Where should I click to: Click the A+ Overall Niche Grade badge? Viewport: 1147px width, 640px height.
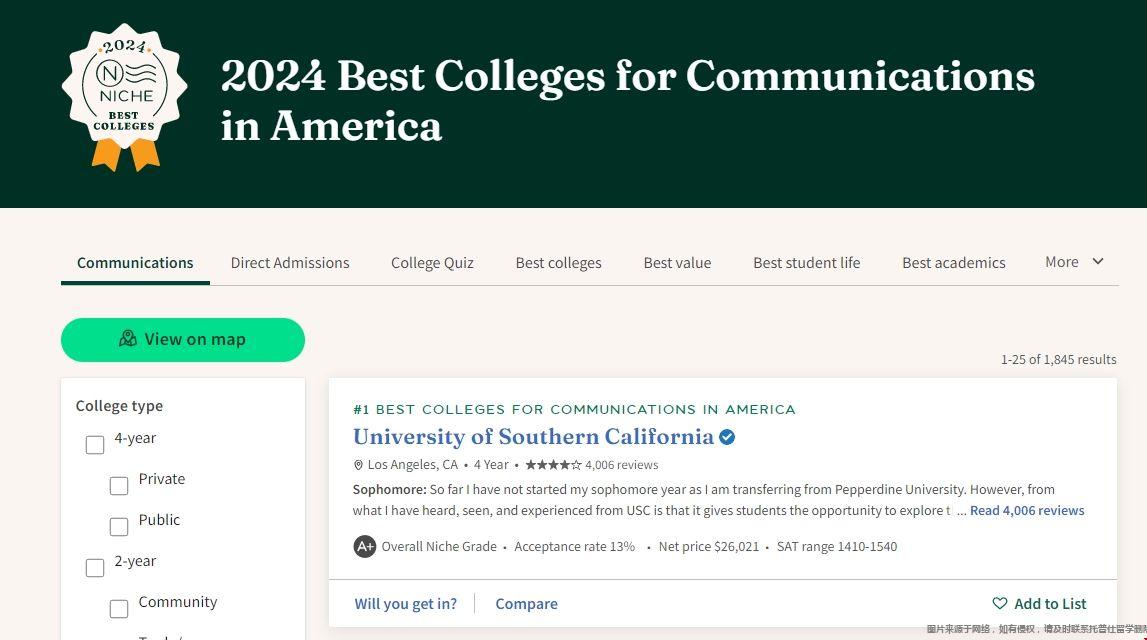[365, 547]
